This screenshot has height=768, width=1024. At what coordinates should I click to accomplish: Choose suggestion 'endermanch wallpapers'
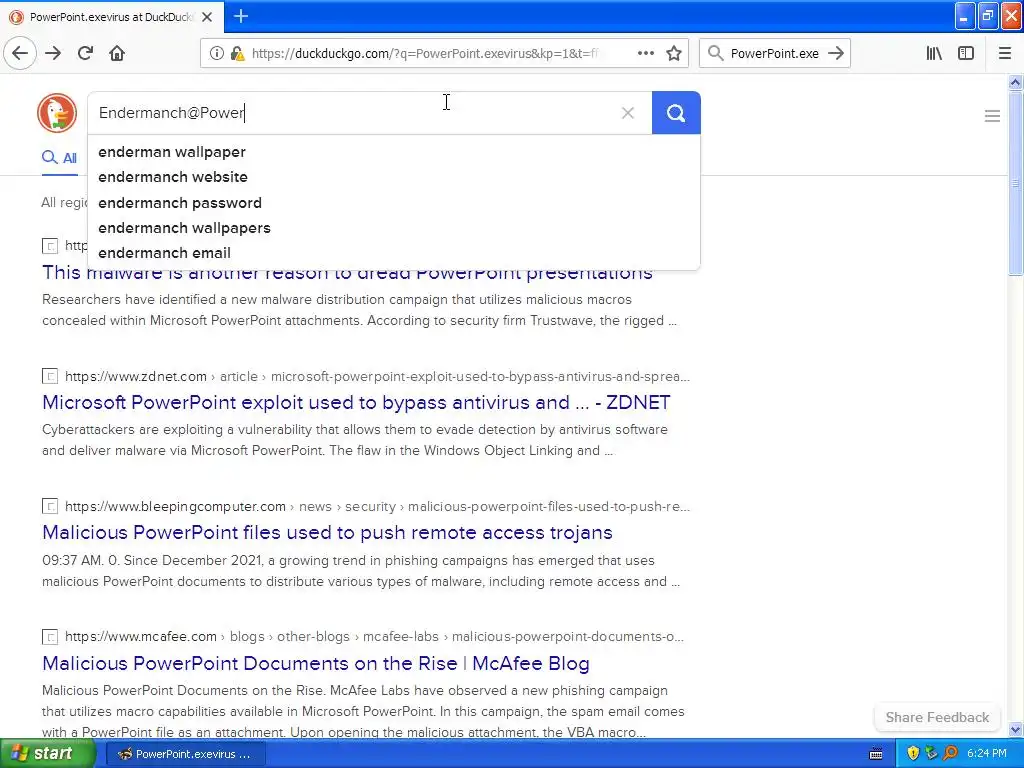pyautogui.click(x=394, y=228)
